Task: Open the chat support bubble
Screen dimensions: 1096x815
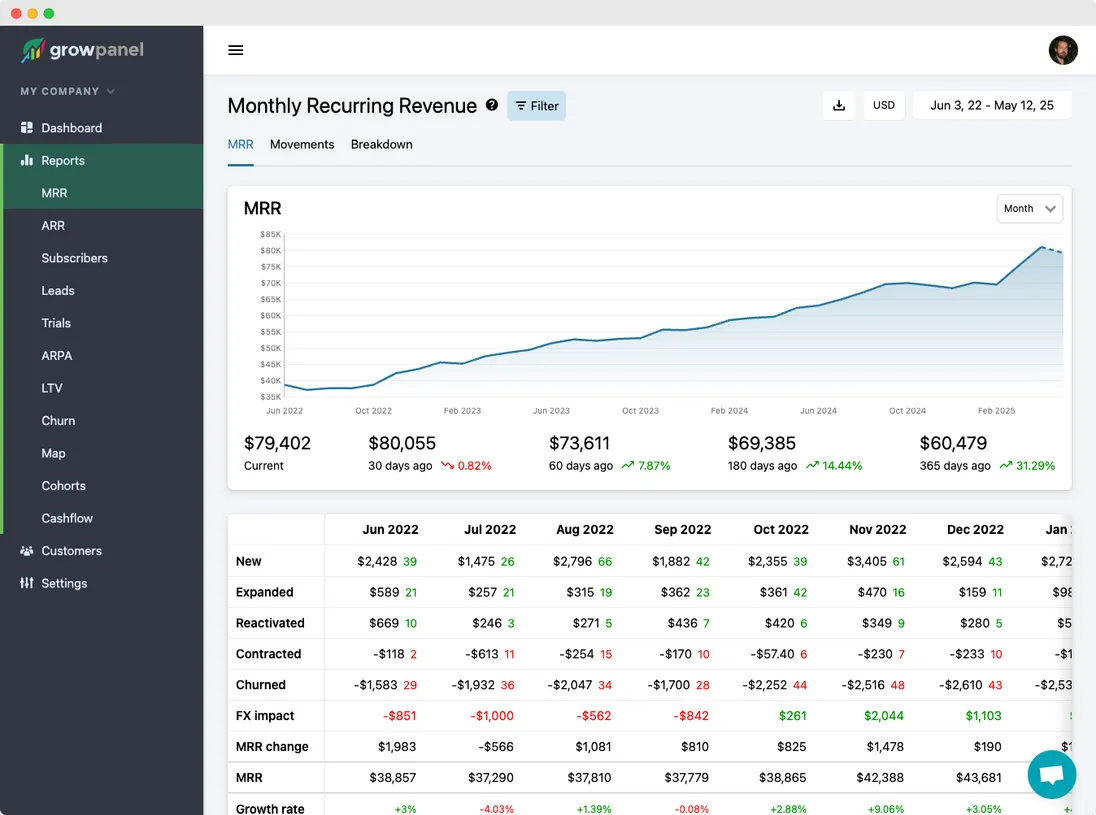Action: click(x=1051, y=775)
